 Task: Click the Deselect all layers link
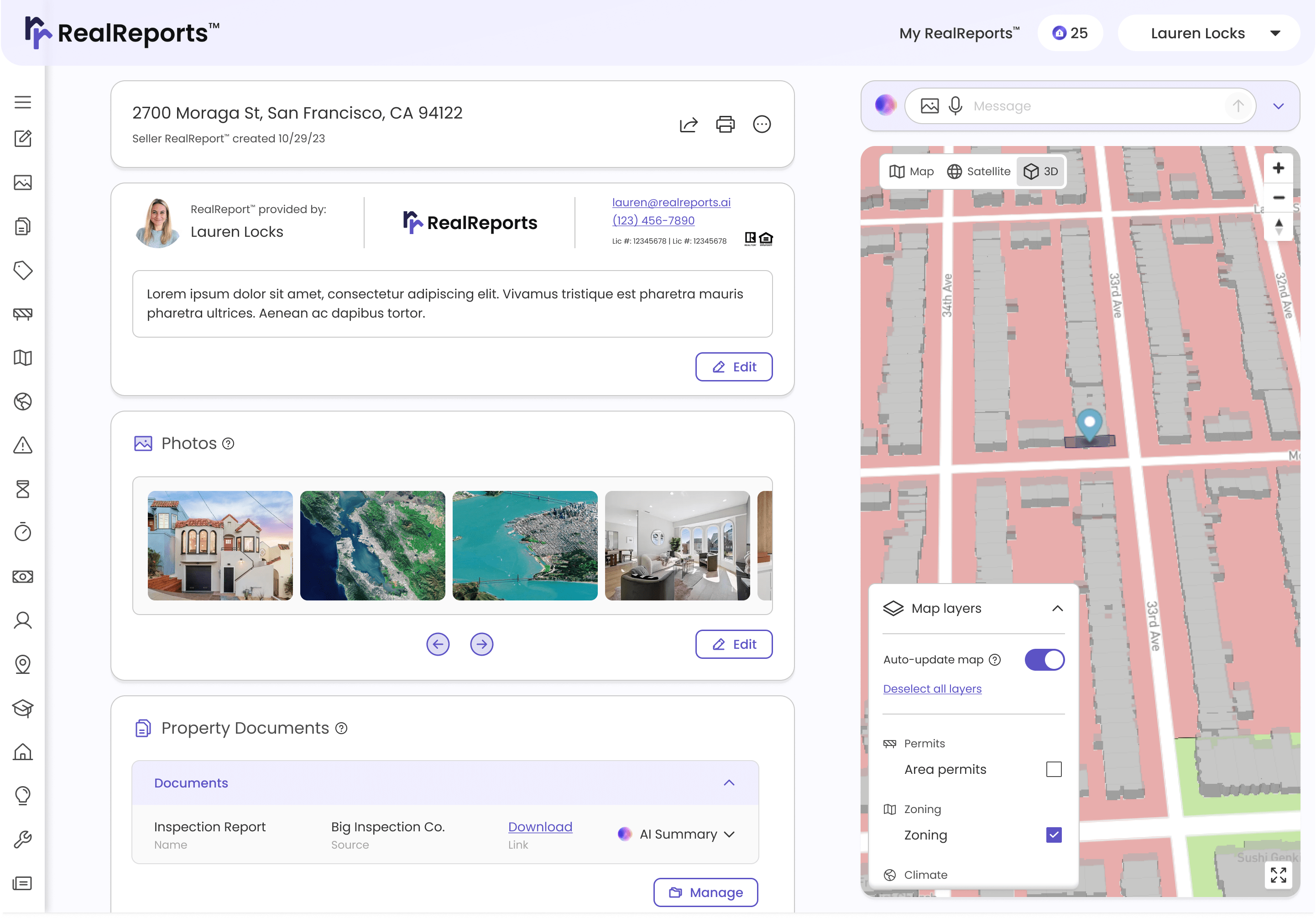[x=932, y=689]
